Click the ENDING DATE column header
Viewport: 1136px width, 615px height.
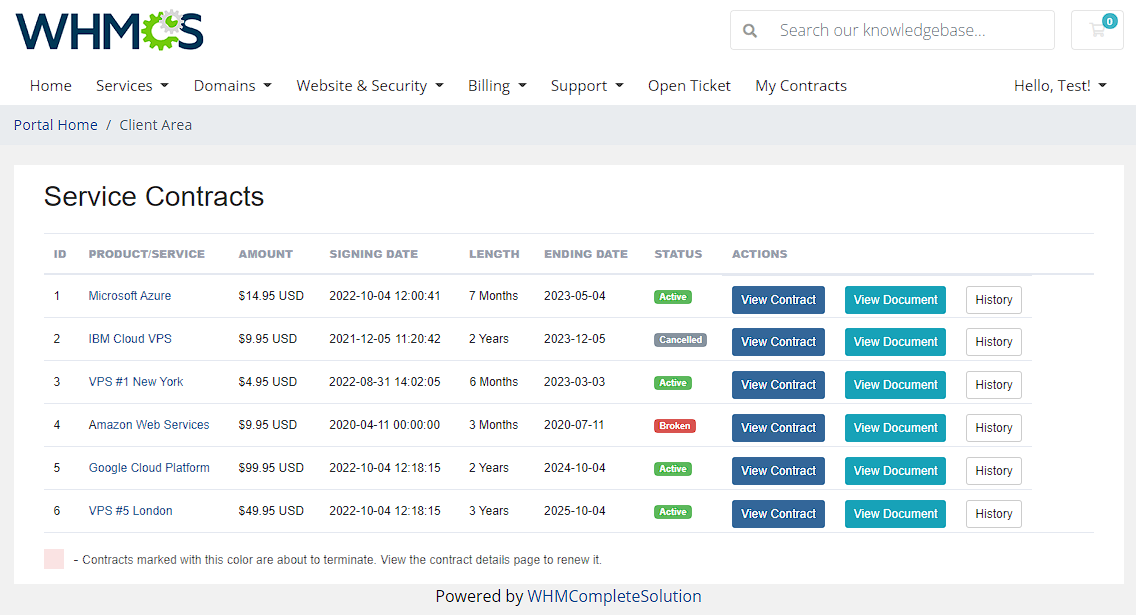[x=586, y=254]
